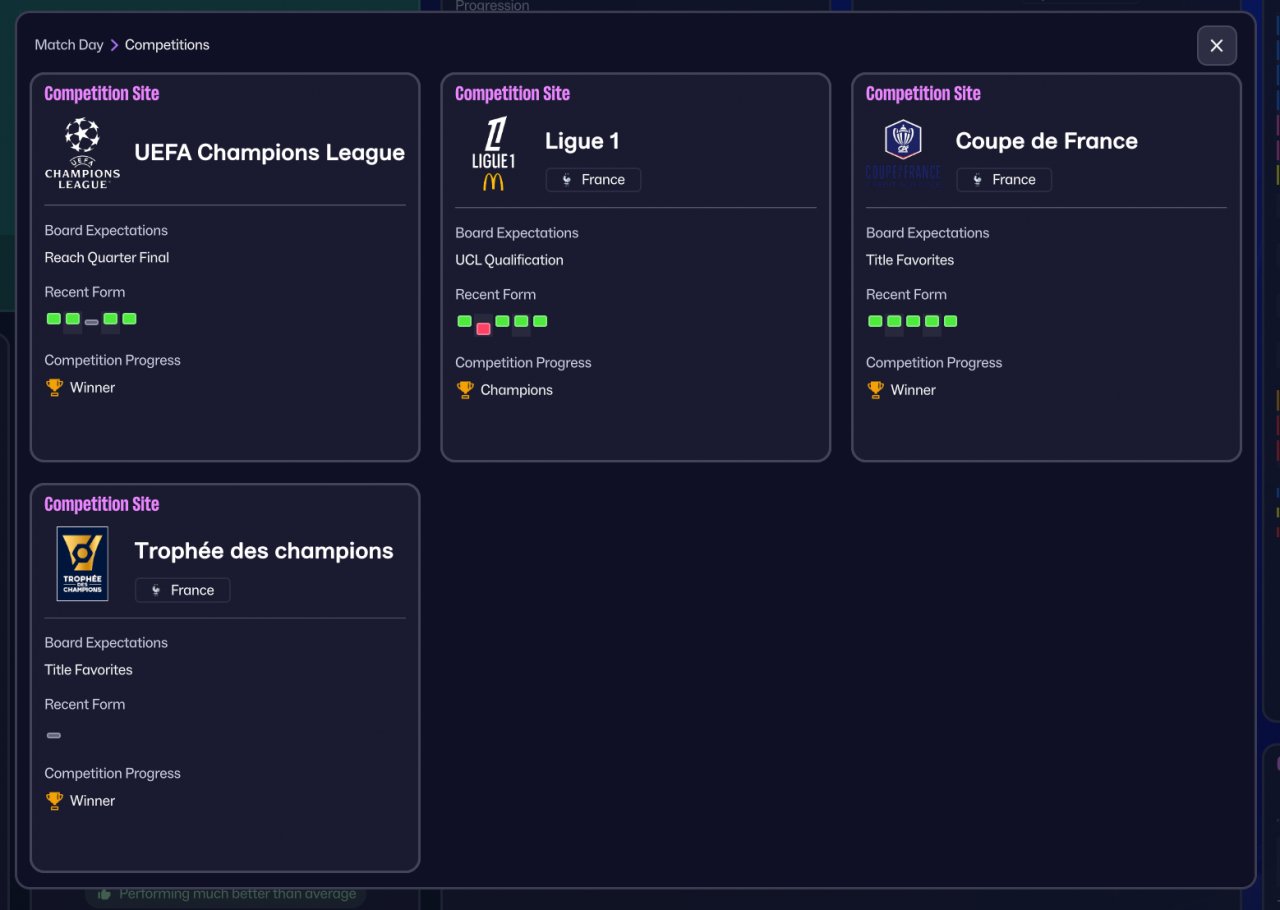Click the France tag under Trophée des champions

click(x=182, y=590)
